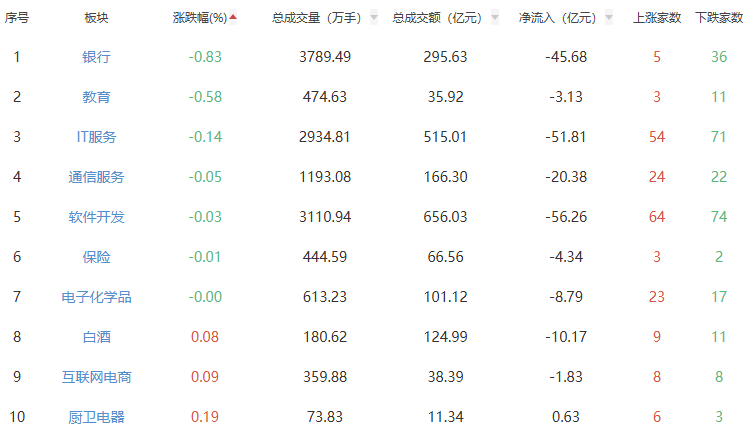Sort by 上涨家数 column header
Screen dimensions: 753x435
point(657,17)
